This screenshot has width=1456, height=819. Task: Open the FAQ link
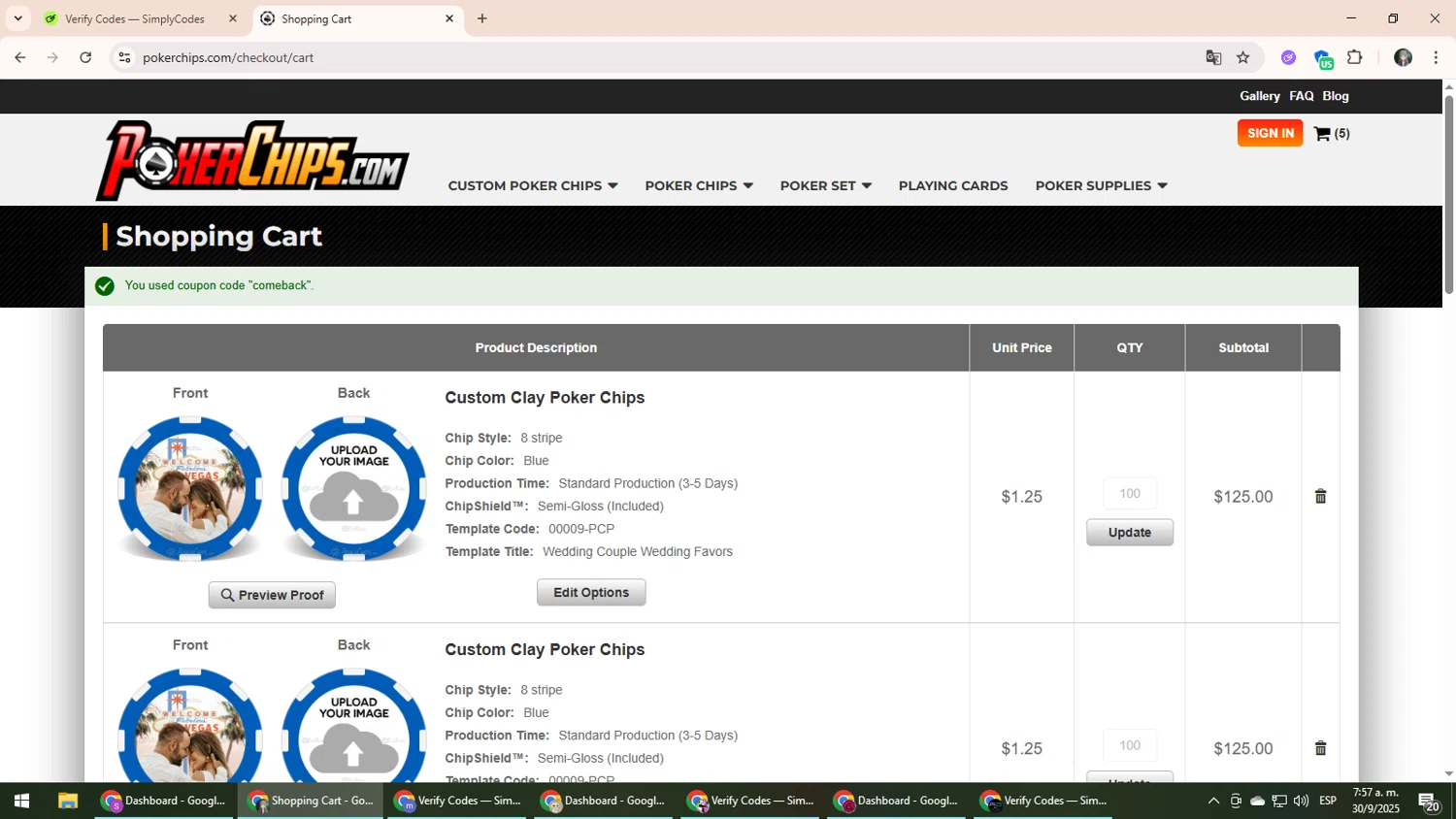(1301, 96)
